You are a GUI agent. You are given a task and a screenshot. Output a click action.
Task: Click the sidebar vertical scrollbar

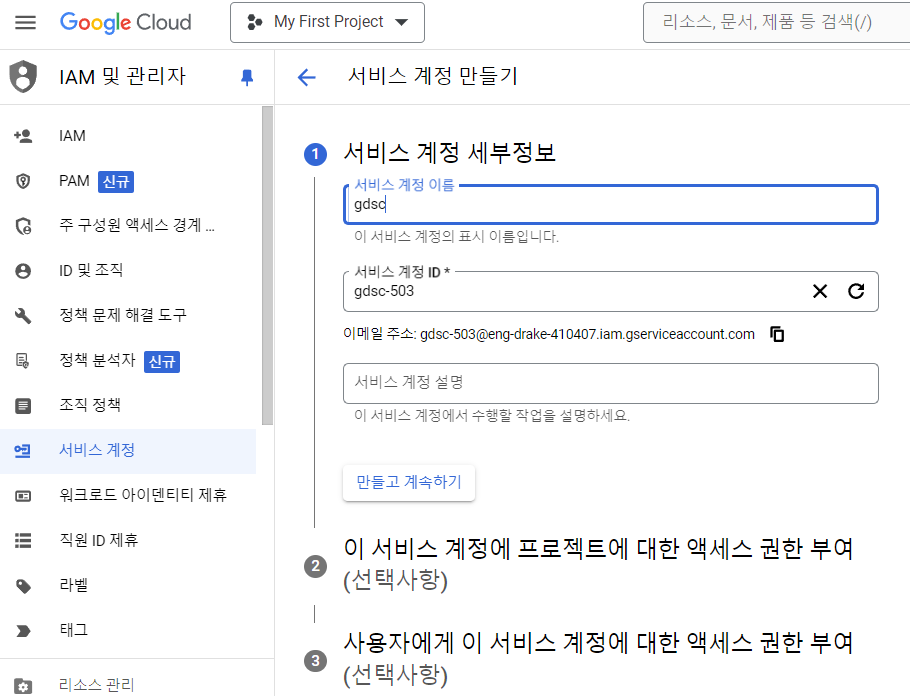[x=267, y=266]
